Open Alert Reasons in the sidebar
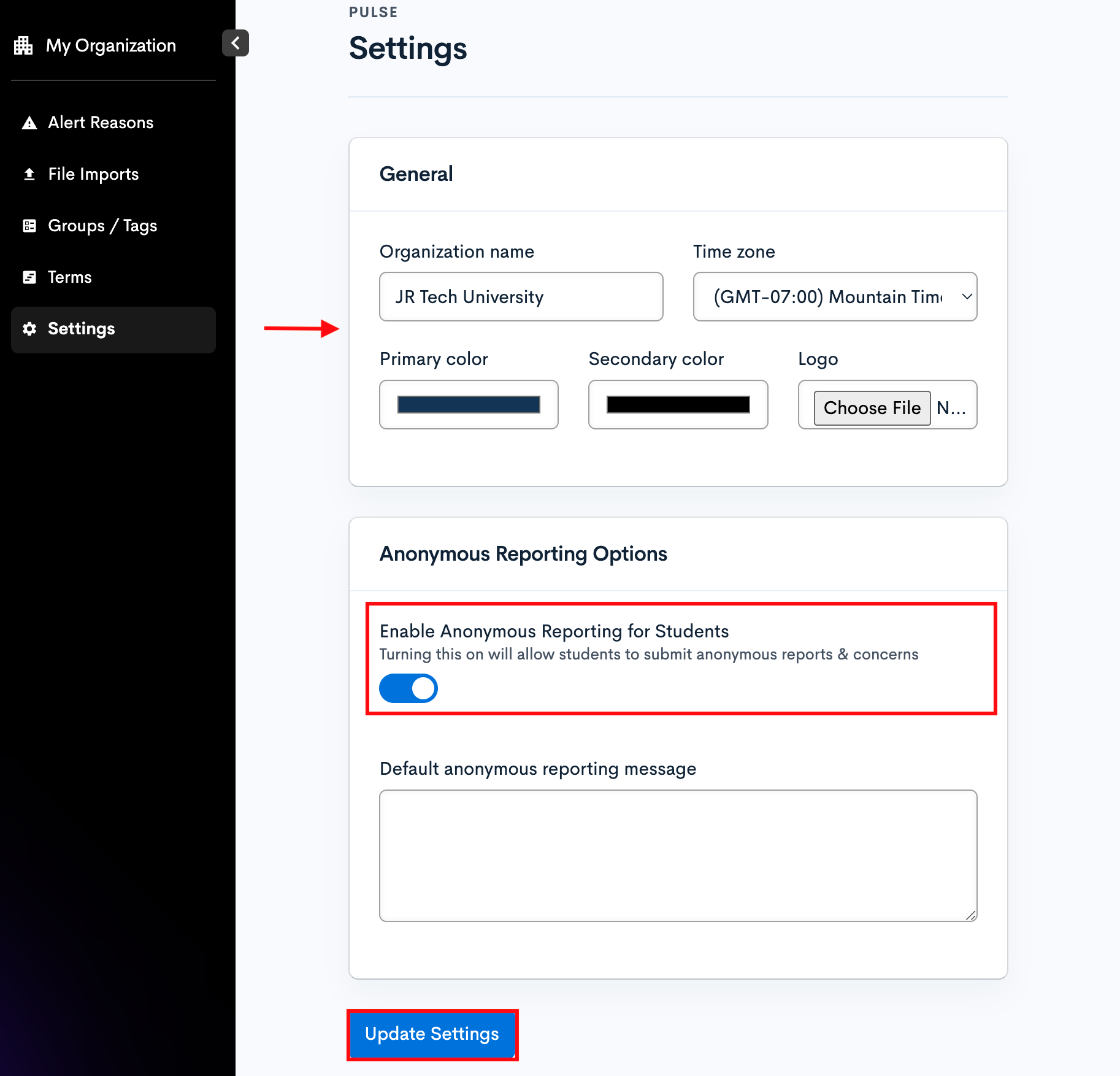This screenshot has height=1076, width=1120. pyautogui.click(x=113, y=123)
